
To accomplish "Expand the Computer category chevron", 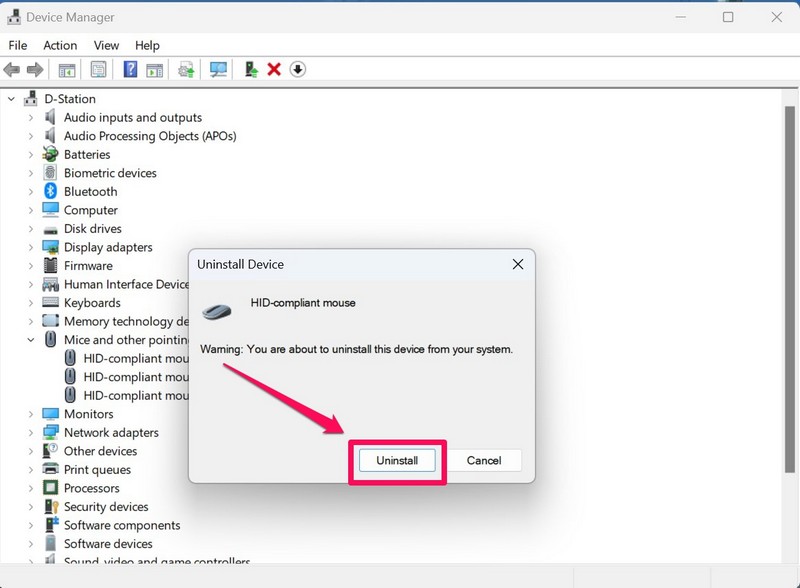I will point(31,210).
